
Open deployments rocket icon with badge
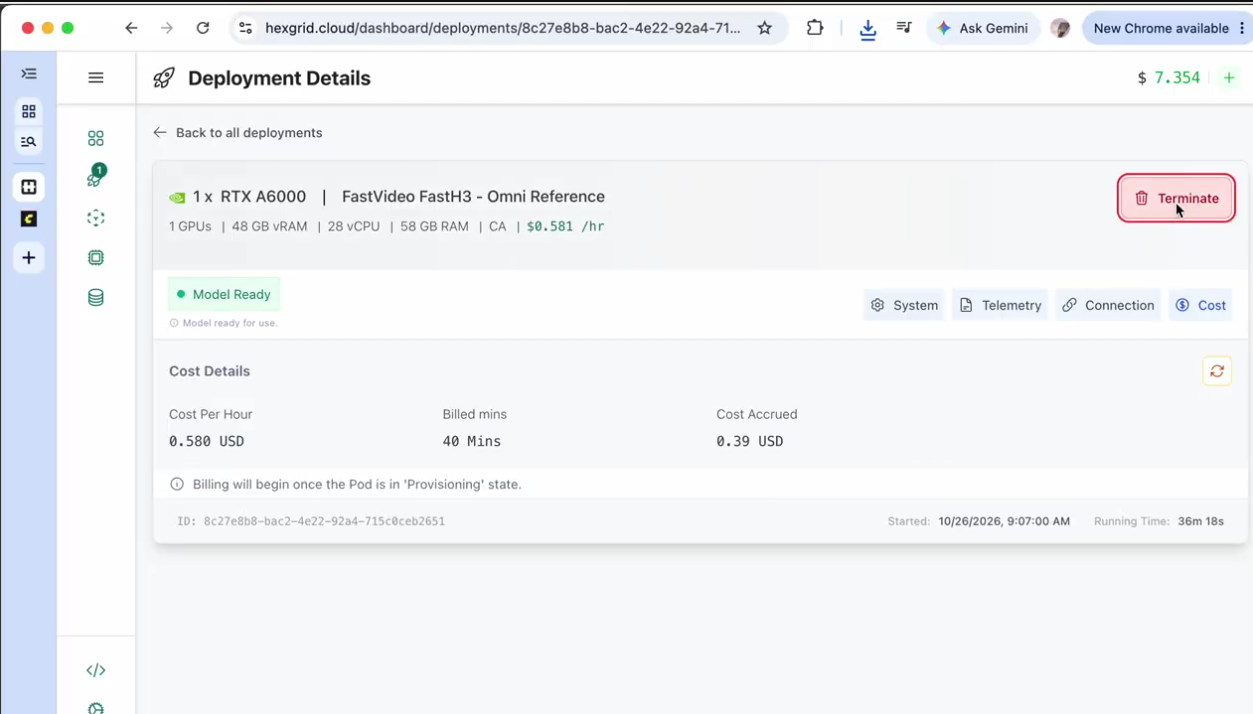pyautogui.click(x=96, y=176)
